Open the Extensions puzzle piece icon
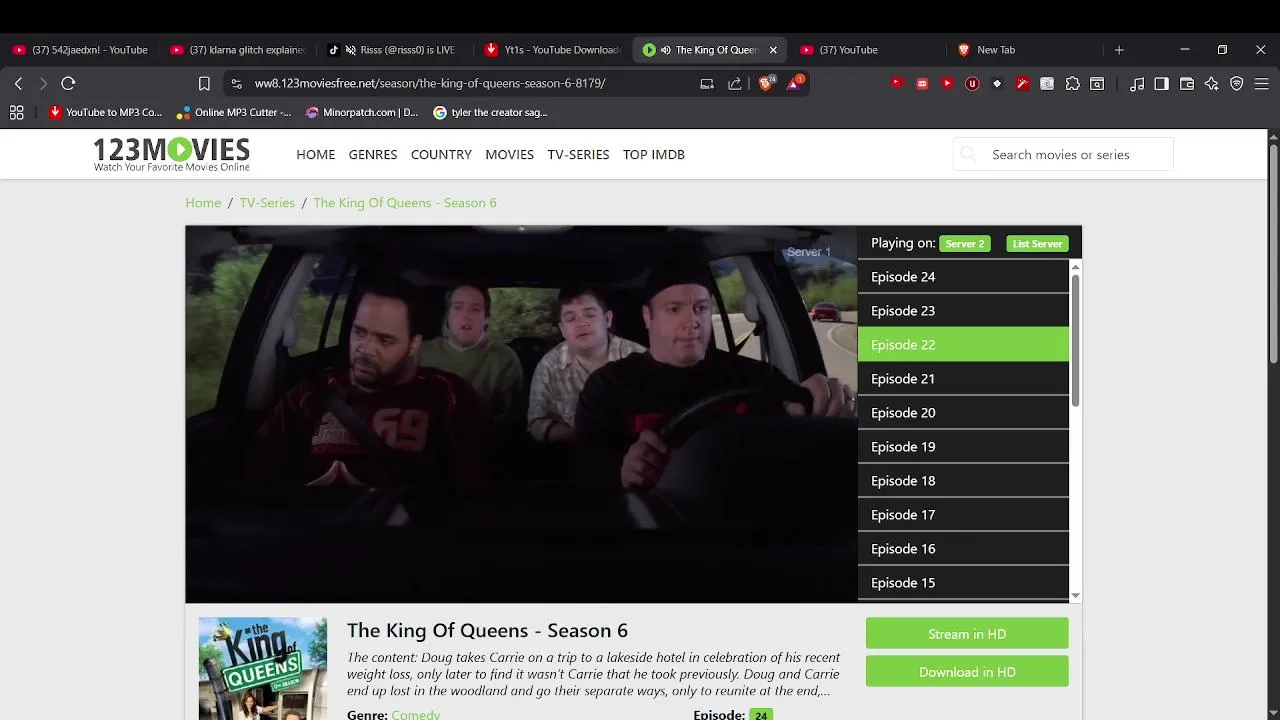This screenshot has width=1280, height=720. (x=1073, y=84)
